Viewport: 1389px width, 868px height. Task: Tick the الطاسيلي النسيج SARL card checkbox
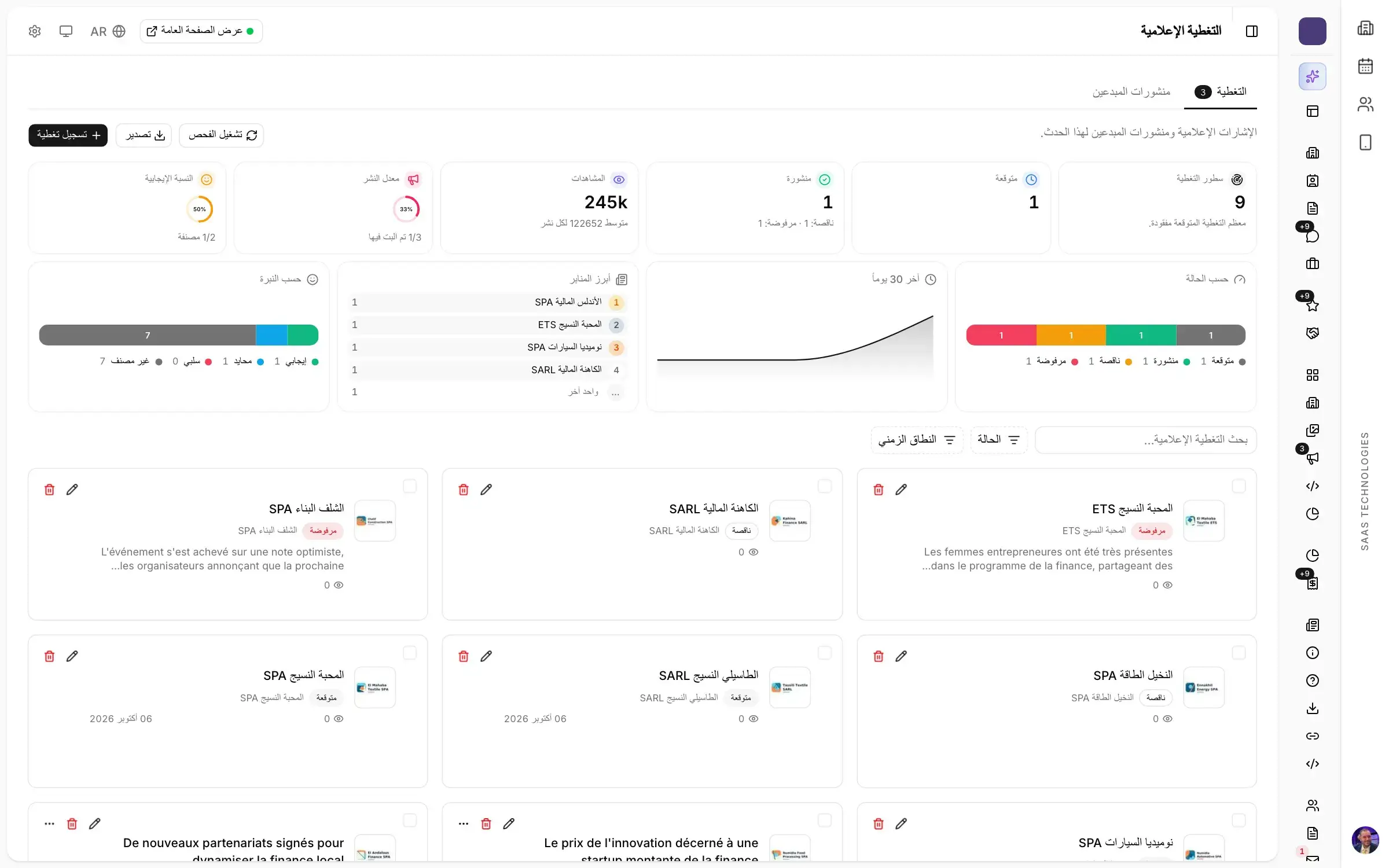click(824, 653)
